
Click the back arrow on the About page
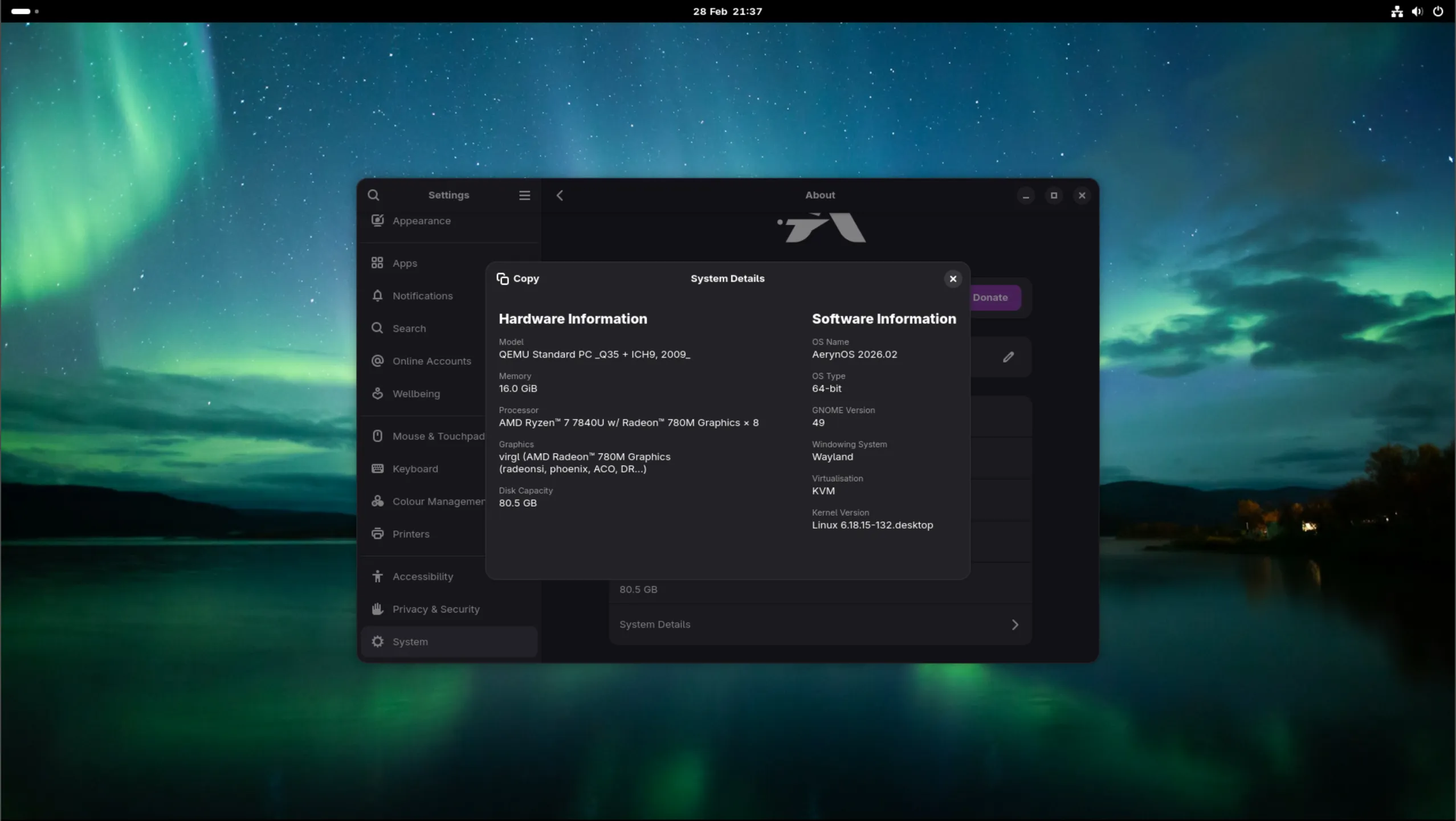point(560,195)
